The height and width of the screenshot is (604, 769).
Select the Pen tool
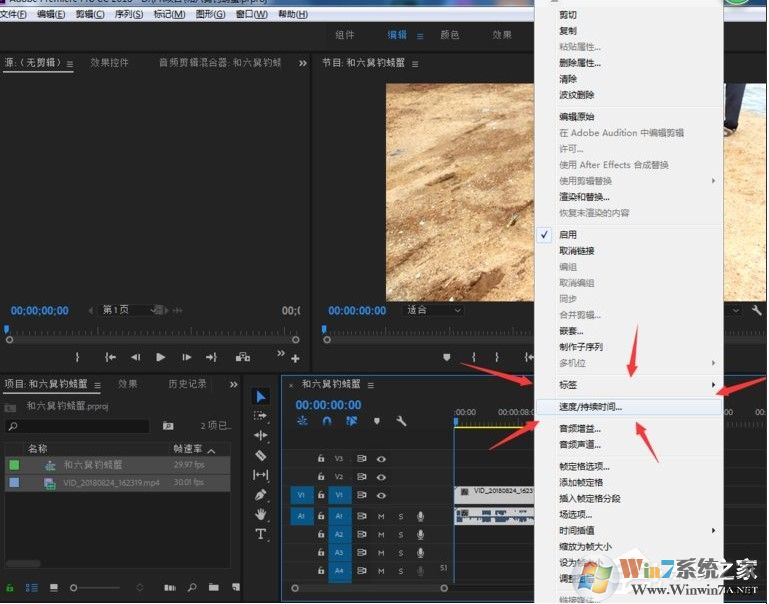coord(261,494)
